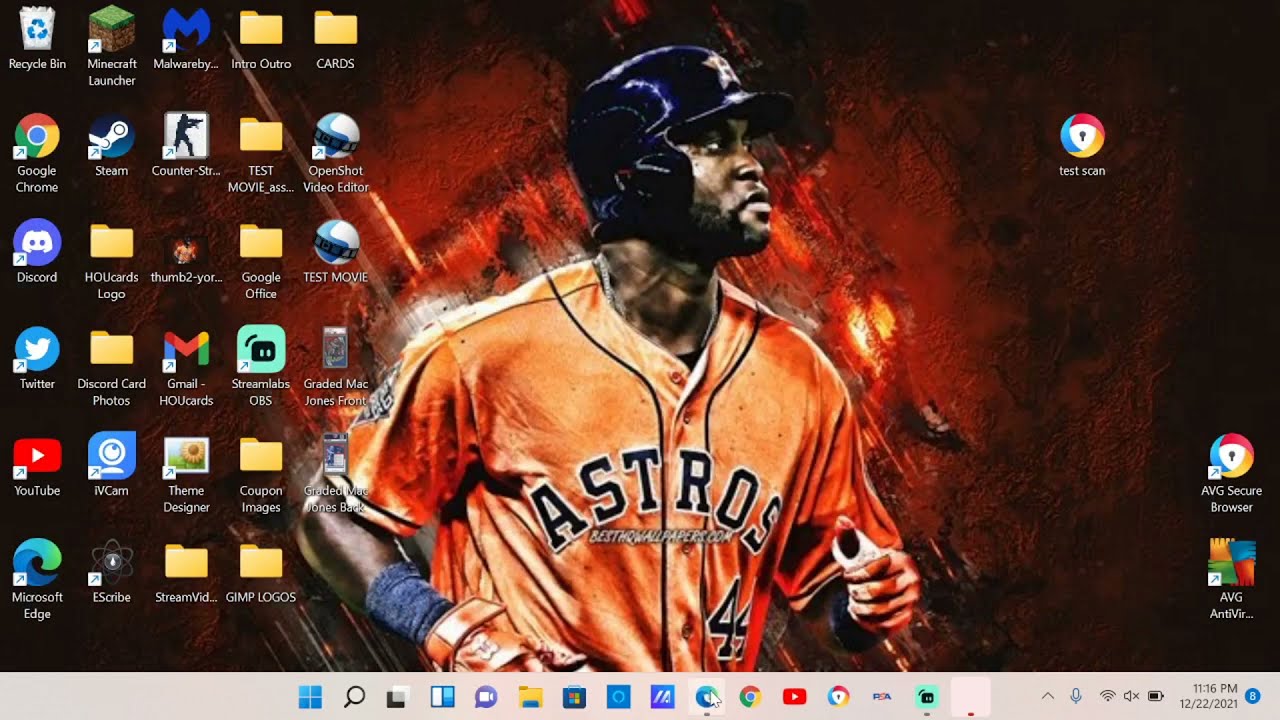Viewport: 1280px width, 720px height.
Task: Open File Explorer from the taskbar
Action: (530, 697)
